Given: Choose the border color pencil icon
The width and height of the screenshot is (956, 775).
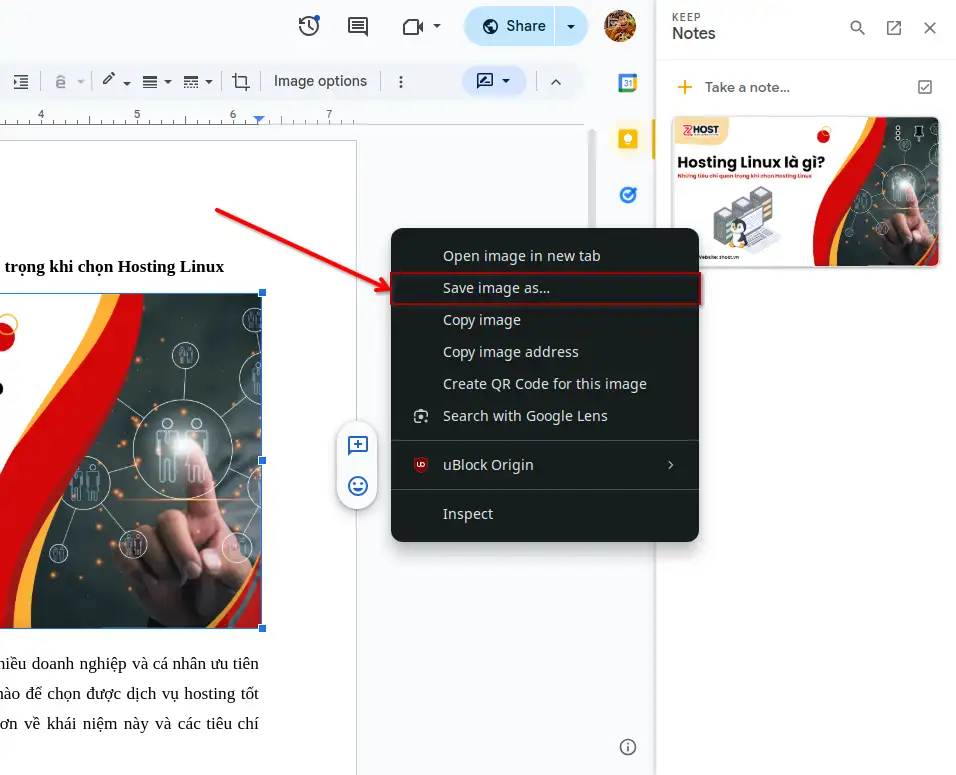Looking at the screenshot, I should [x=109, y=80].
